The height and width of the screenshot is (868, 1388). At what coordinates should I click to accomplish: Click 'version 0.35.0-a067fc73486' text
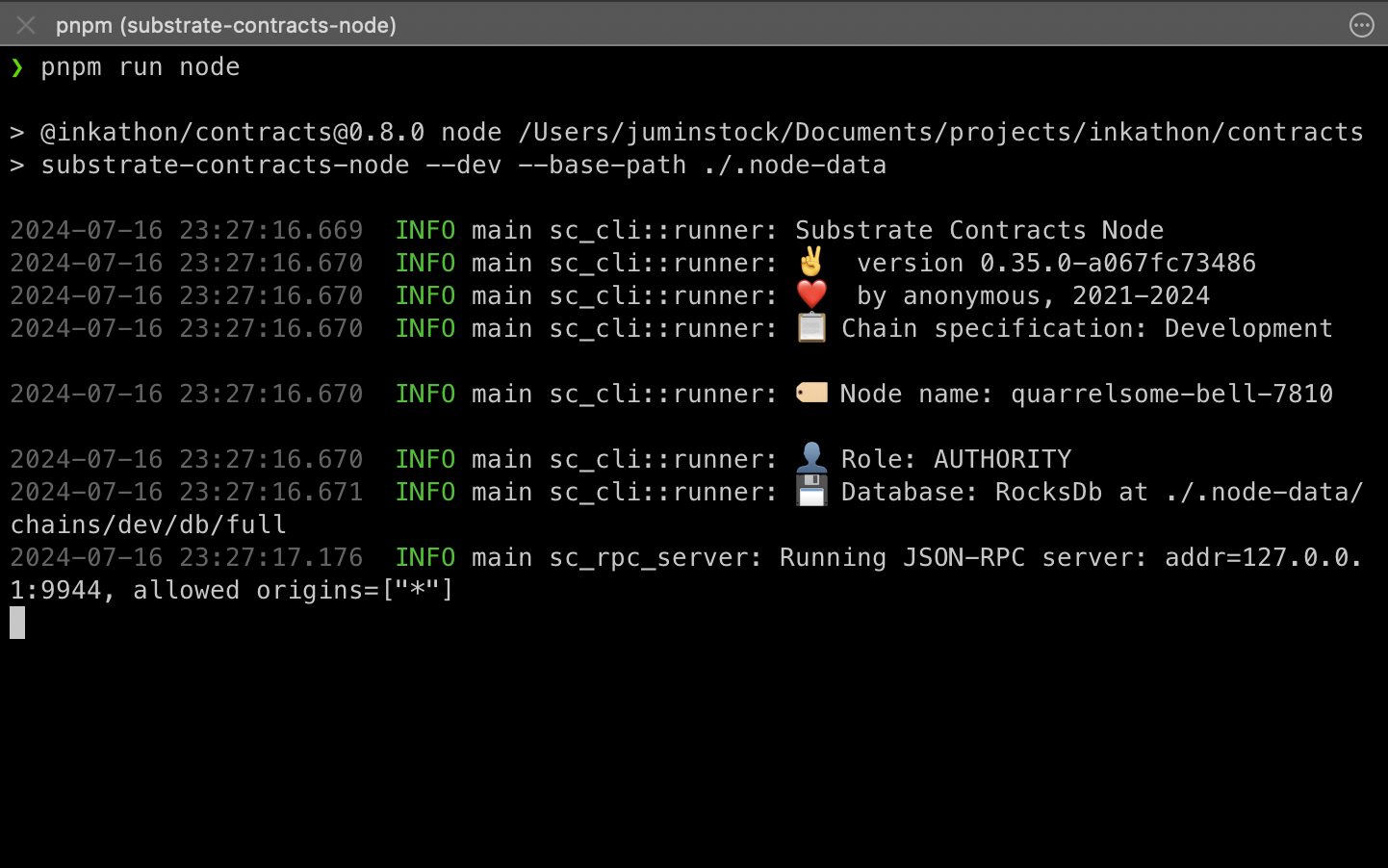pos(1056,263)
